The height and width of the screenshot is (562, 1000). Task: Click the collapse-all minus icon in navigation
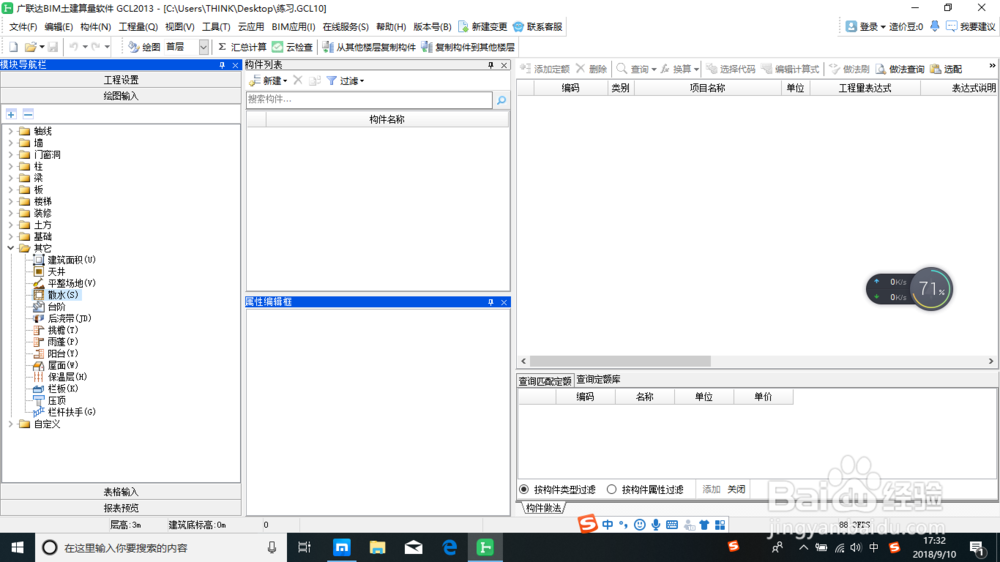(x=28, y=114)
